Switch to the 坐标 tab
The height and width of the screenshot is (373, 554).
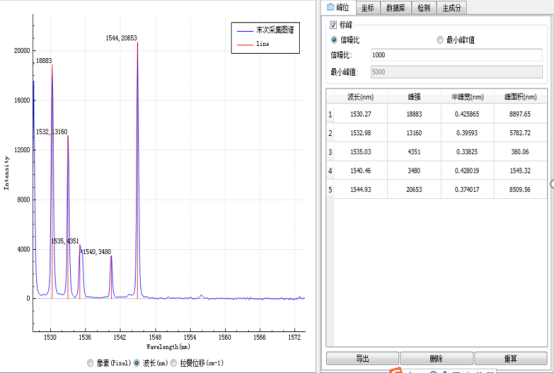tap(368, 8)
